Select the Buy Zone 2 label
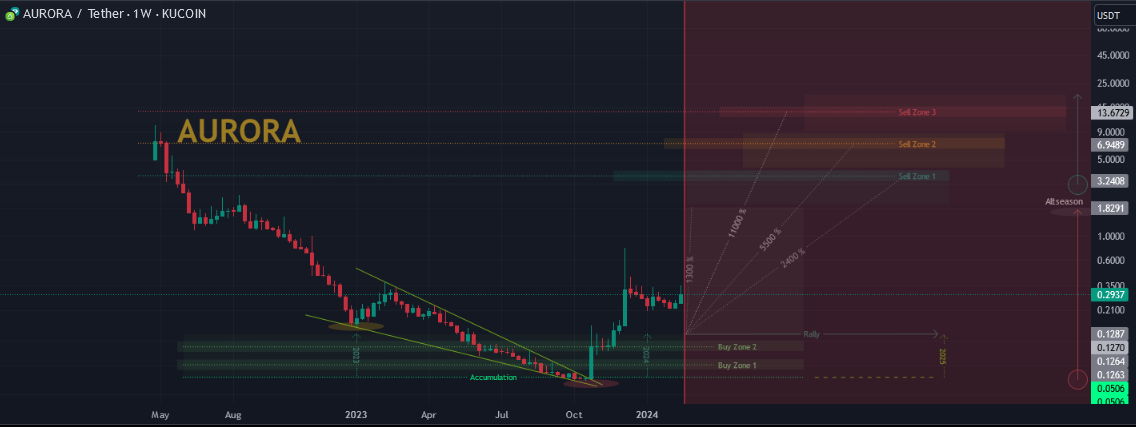This screenshot has width=1136, height=427. (x=737, y=347)
